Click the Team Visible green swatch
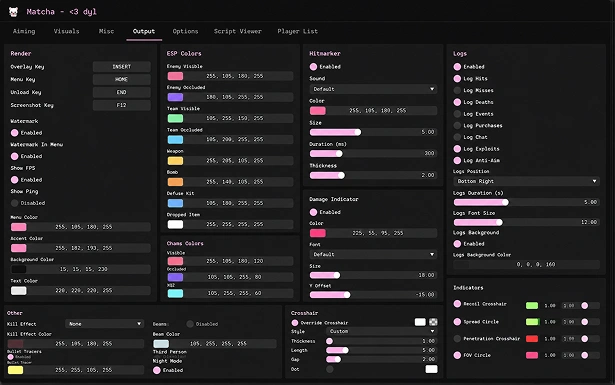615x385 pixels. pyautogui.click(x=175, y=118)
